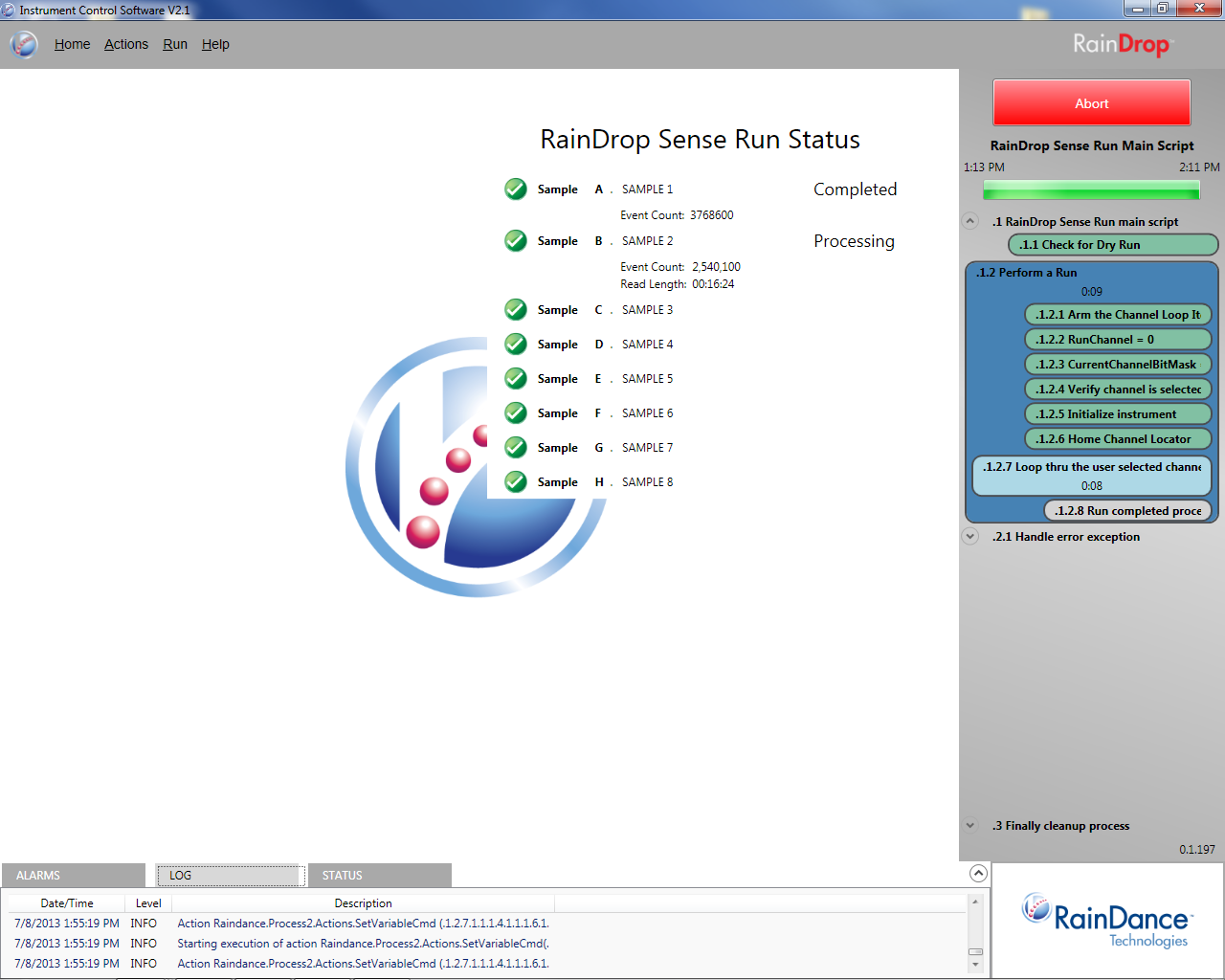
Task: Click the 1.2 Perform a Run label
Action: (1026, 273)
